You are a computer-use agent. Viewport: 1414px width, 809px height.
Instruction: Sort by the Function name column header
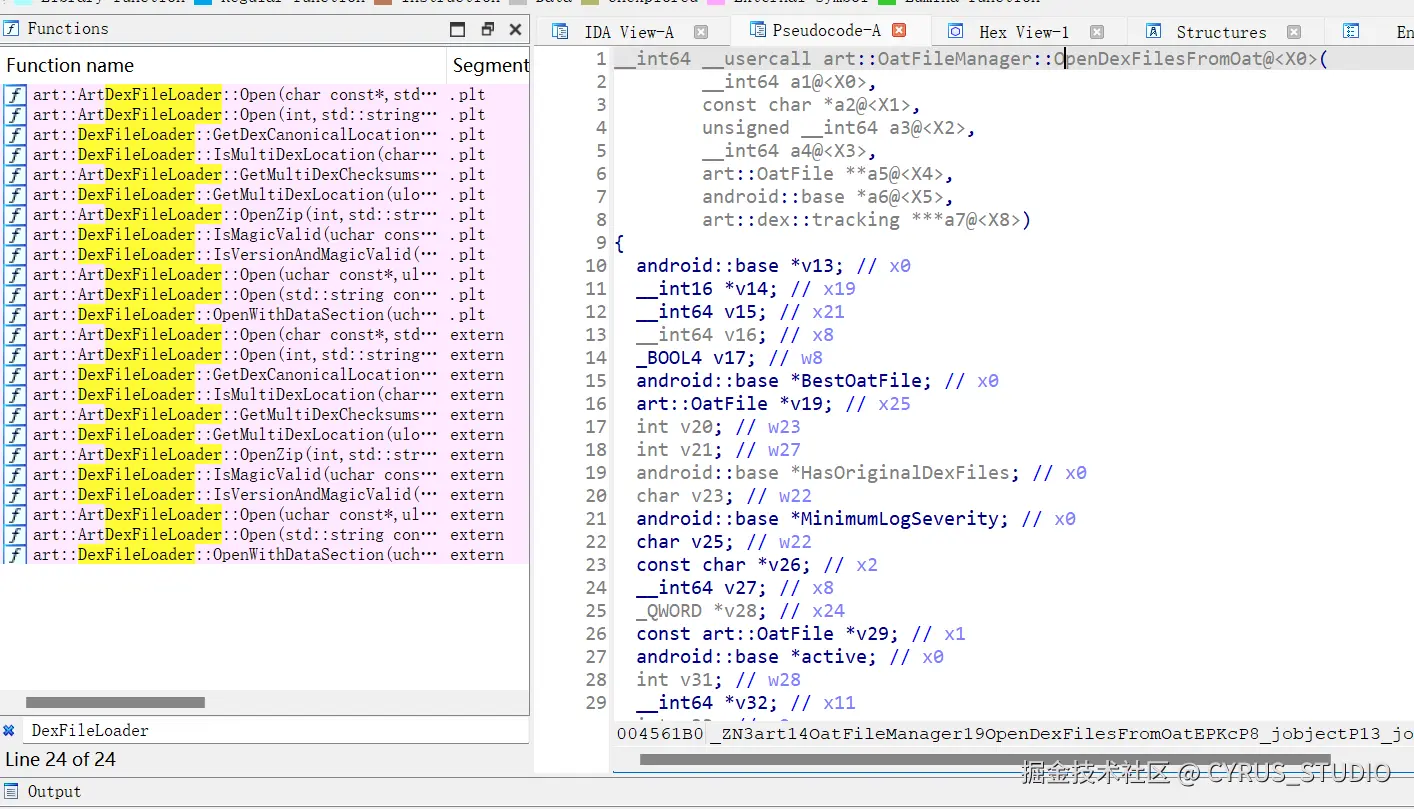[x=223, y=65]
